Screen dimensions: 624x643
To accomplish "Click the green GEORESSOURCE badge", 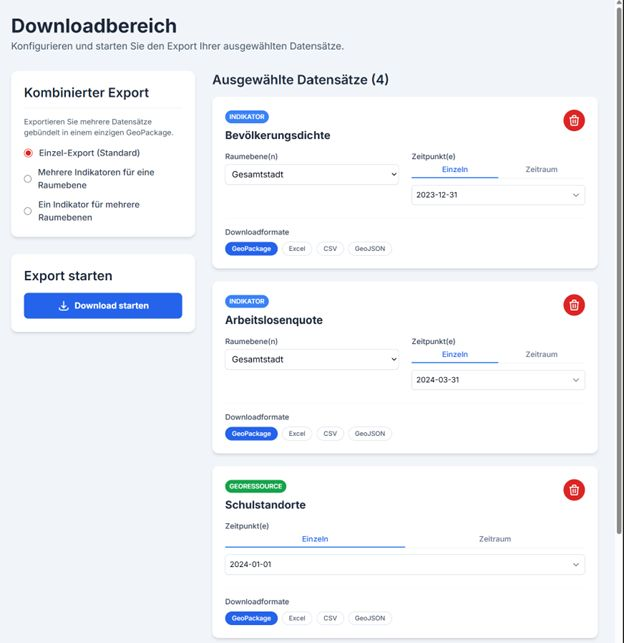I will pos(255,486).
